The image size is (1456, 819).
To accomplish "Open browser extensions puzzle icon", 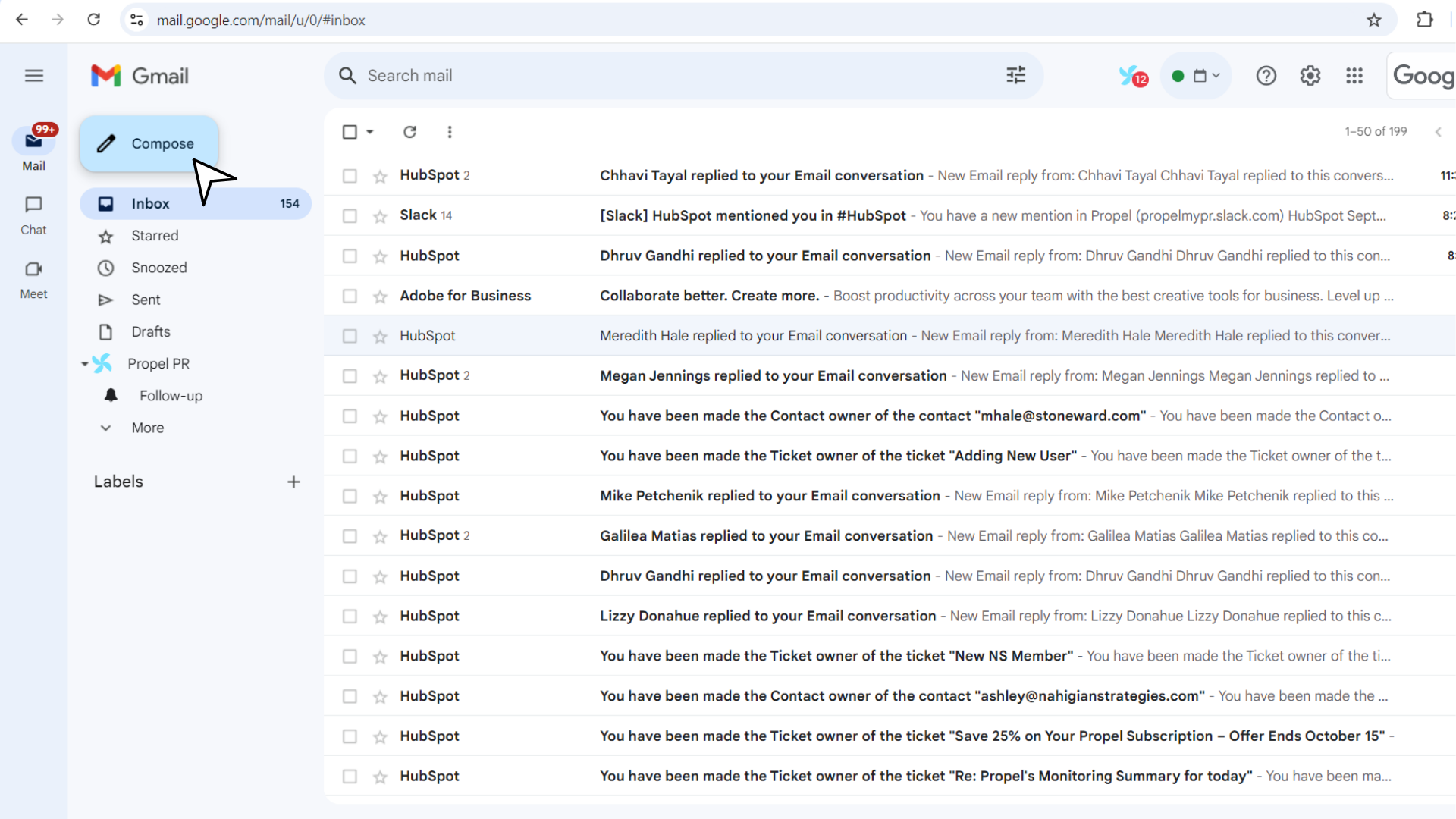I will coord(1424,20).
